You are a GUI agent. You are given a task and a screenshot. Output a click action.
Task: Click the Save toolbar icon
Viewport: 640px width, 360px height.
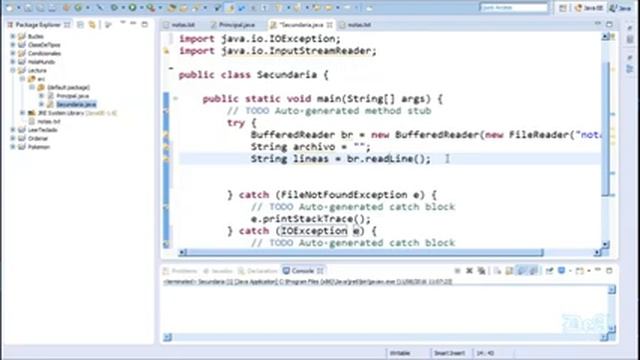pyautogui.click(x=28, y=7)
